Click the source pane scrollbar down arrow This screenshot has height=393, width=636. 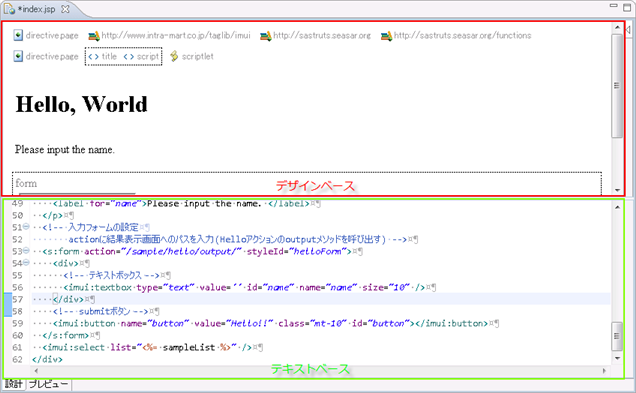coord(617,358)
